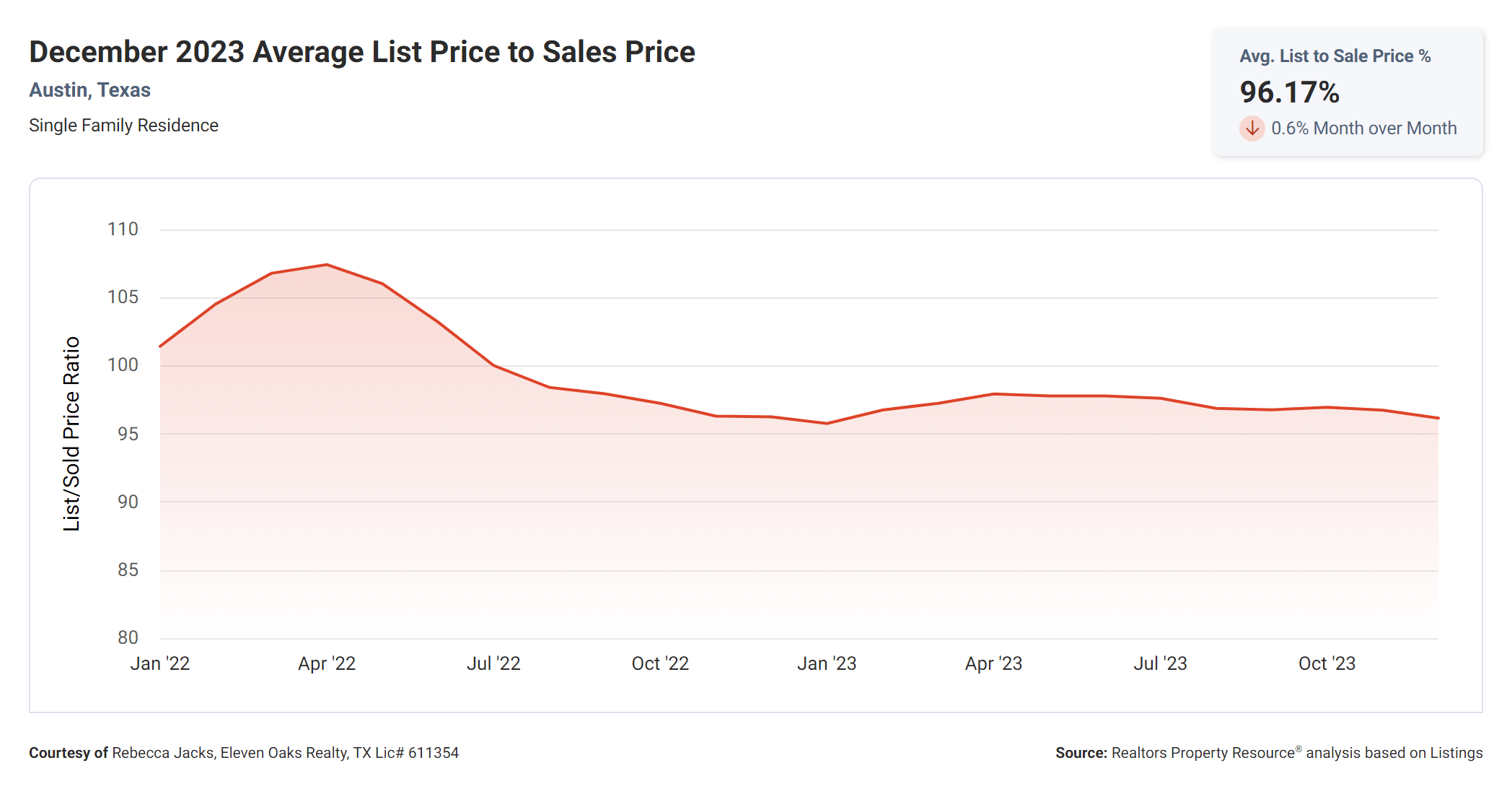Click the '0.6% Month over Month' text

(1363, 128)
